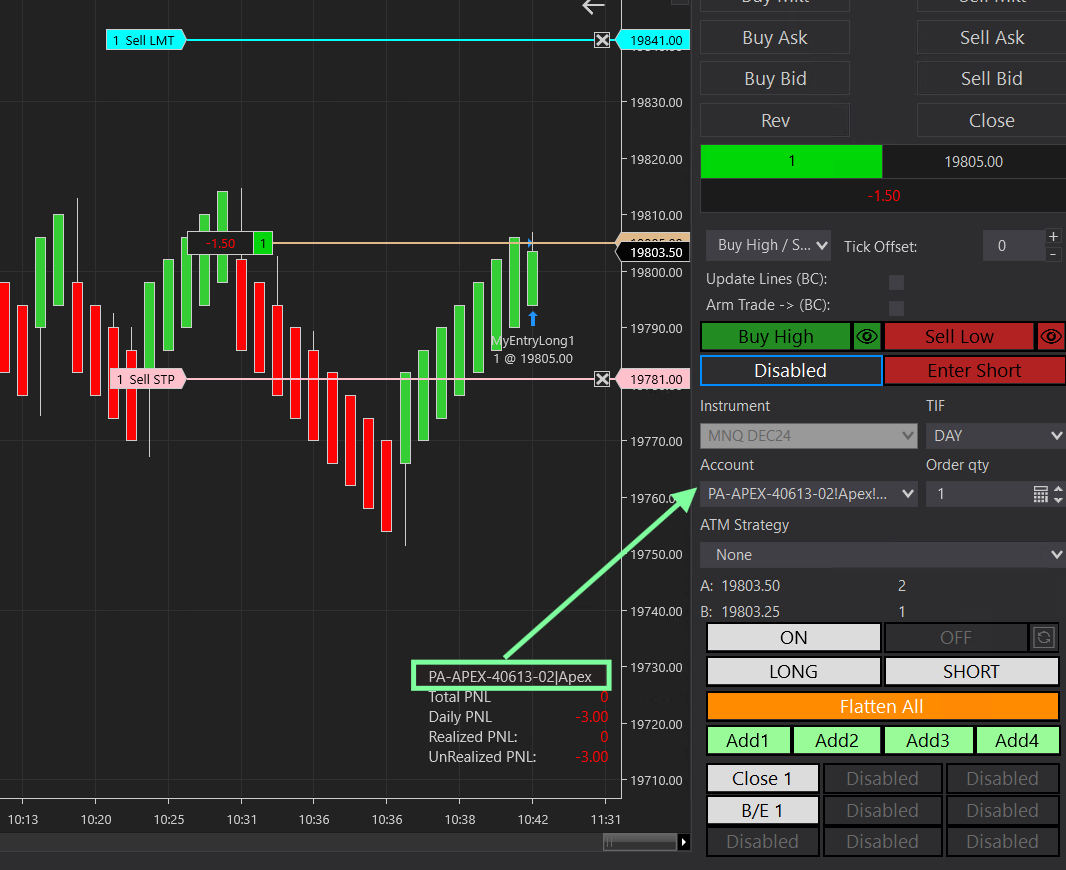
Task: Enable the Update Lines (BC) checkbox
Action: pyautogui.click(x=896, y=283)
